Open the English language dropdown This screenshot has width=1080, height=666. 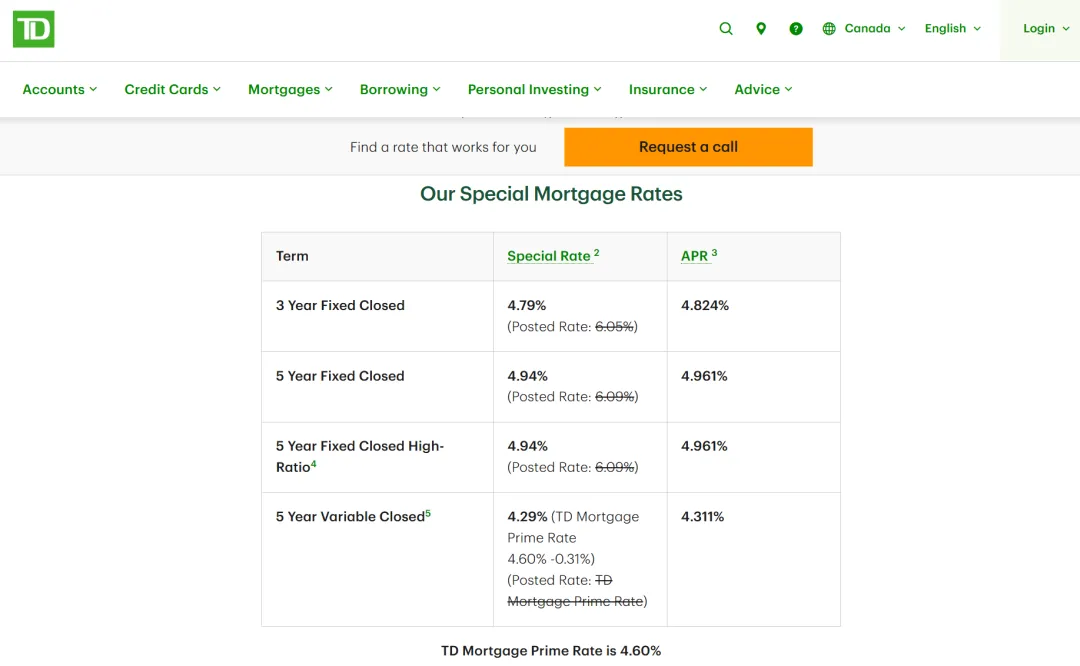click(952, 29)
